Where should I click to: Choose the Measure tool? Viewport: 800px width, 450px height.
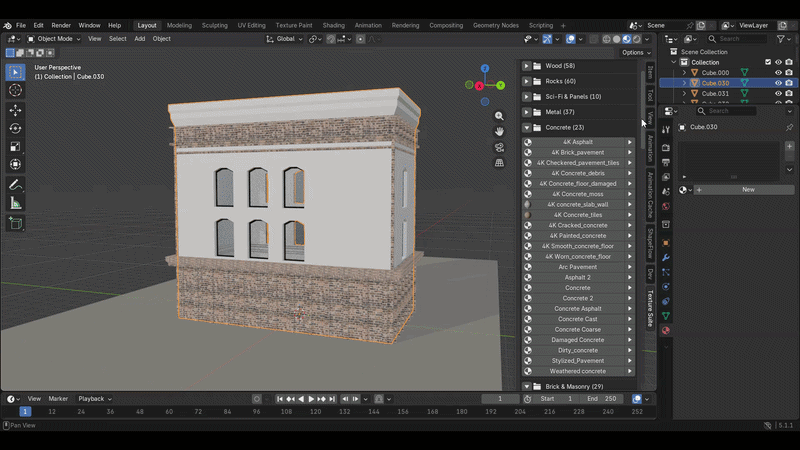click(15, 204)
